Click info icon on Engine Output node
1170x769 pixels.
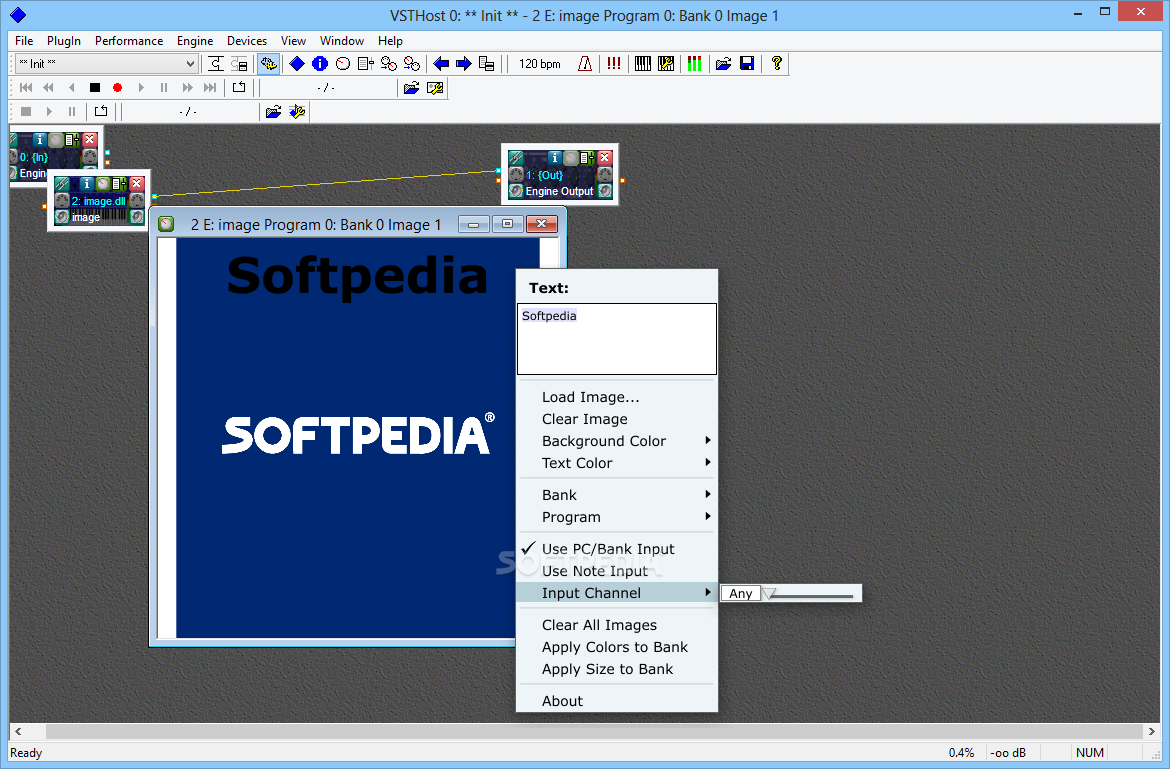(554, 157)
